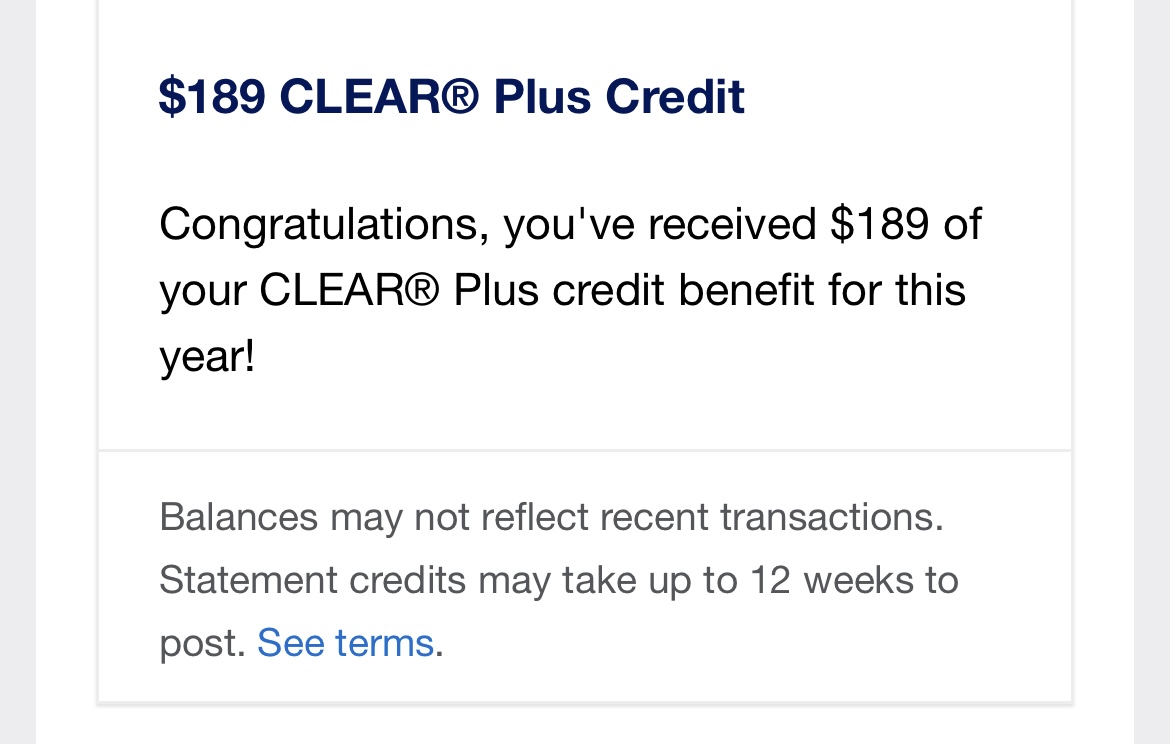Viewport: 1170px width, 744px height.
Task: Click the word "received" in the message
Action: pyautogui.click(x=732, y=224)
